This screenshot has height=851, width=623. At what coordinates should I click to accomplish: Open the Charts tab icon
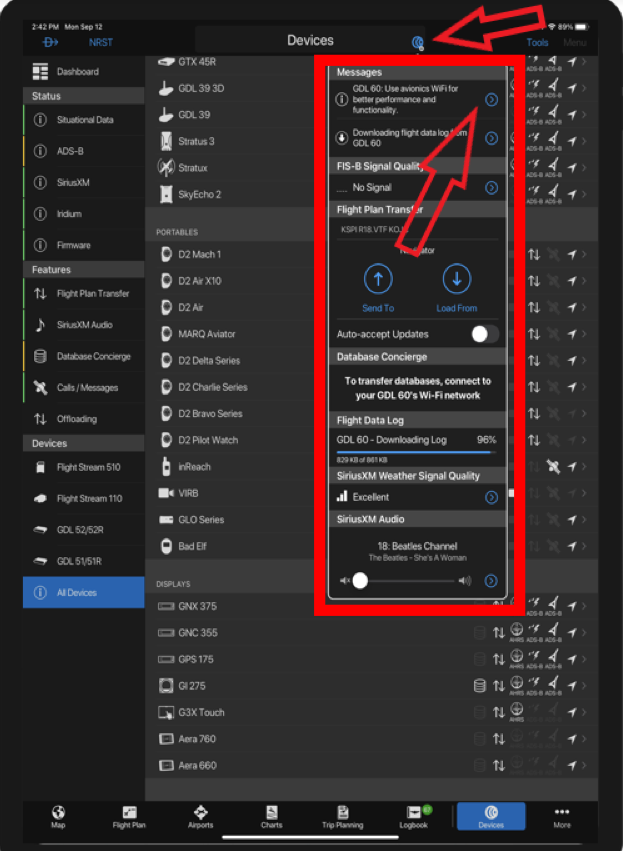click(x=271, y=812)
